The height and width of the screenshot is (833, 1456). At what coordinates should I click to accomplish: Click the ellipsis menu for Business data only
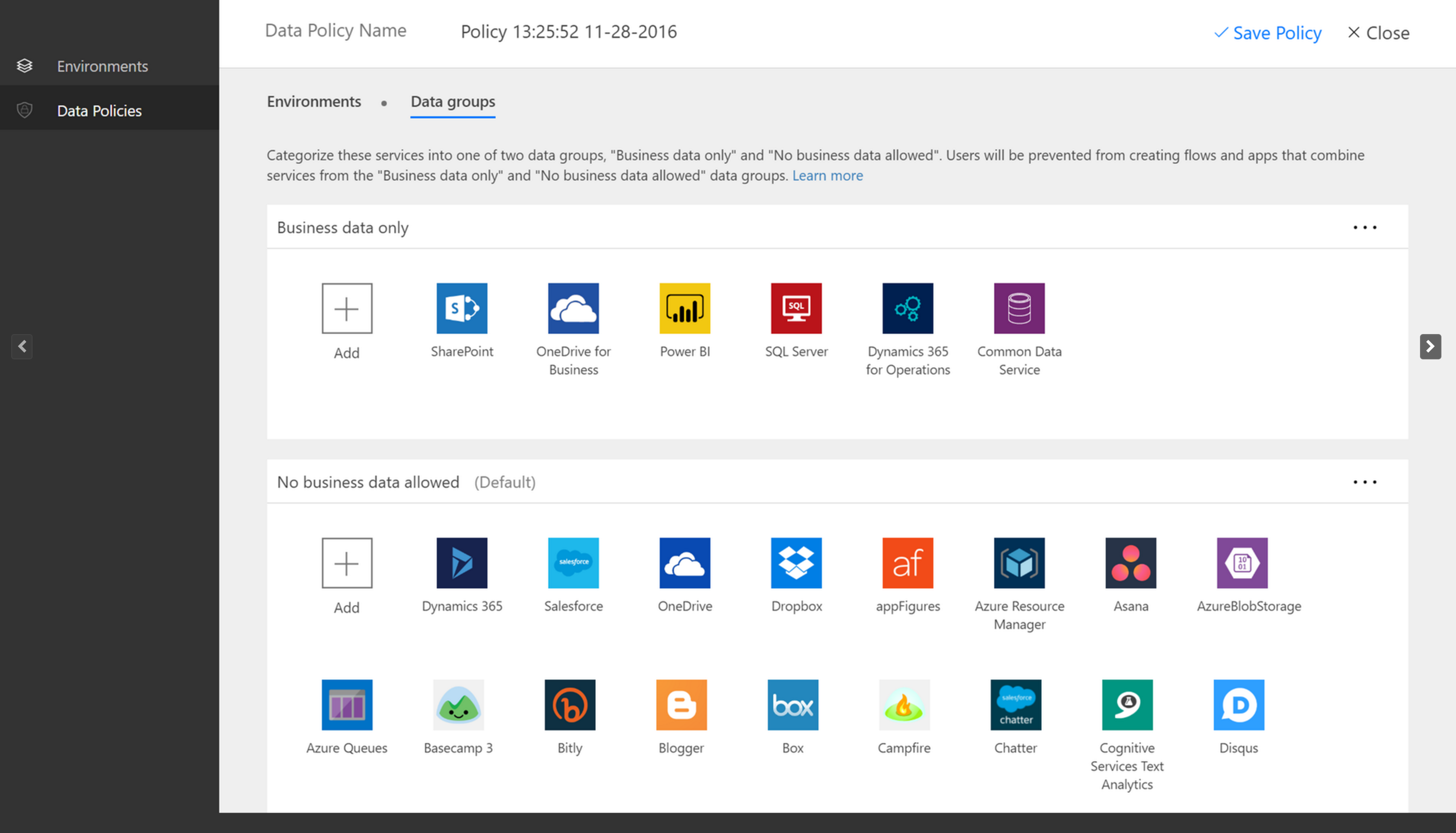point(1365,227)
